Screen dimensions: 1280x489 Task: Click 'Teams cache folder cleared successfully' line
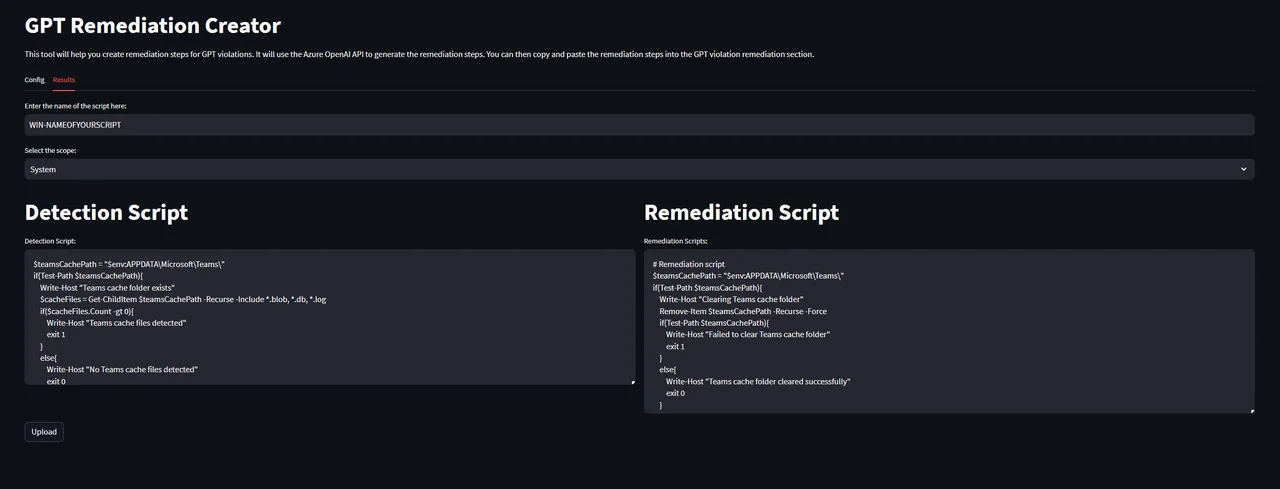(758, 381)
